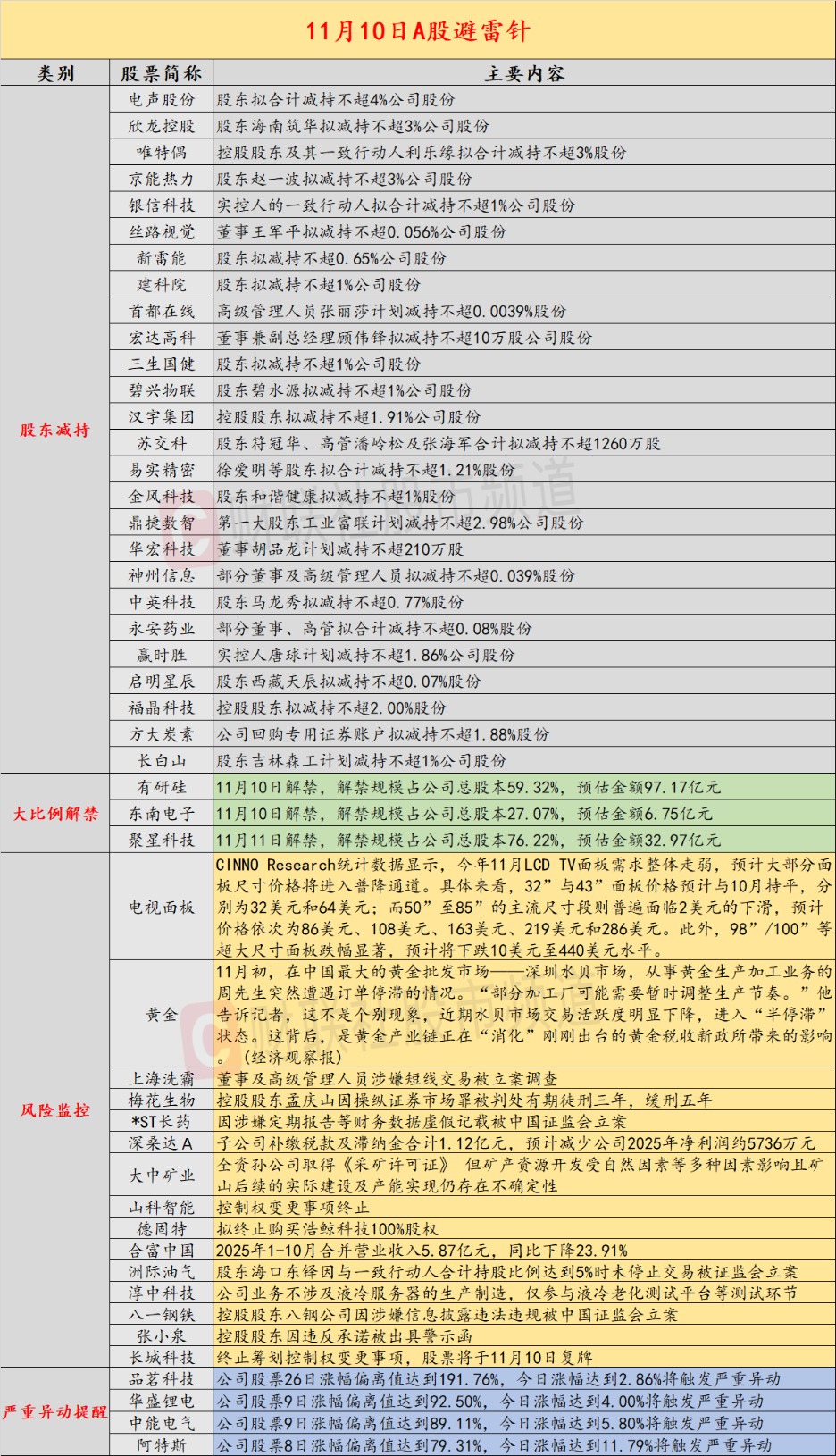Image resolution: width=836 pixels, height=1456 pixels.
Task: Select the 阿特斯 stock cell
Action: [x=162, y=1445]
